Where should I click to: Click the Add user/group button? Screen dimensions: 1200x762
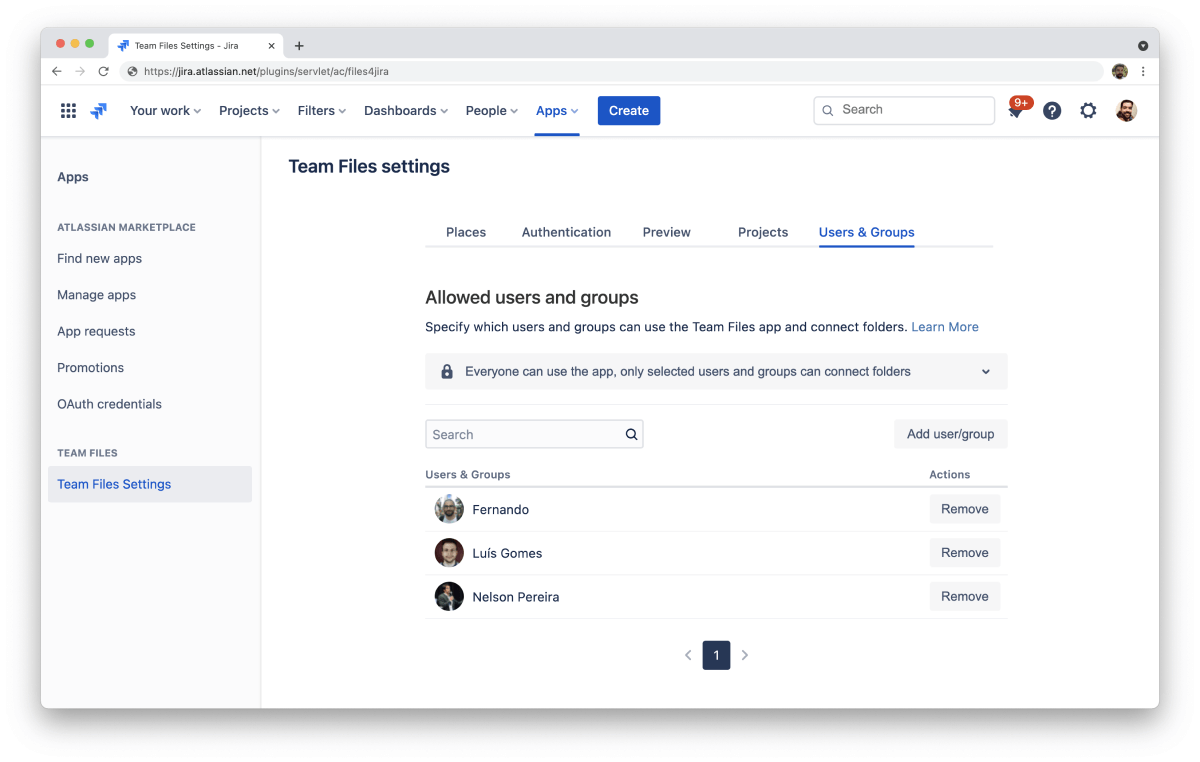(x=951, y=434)
